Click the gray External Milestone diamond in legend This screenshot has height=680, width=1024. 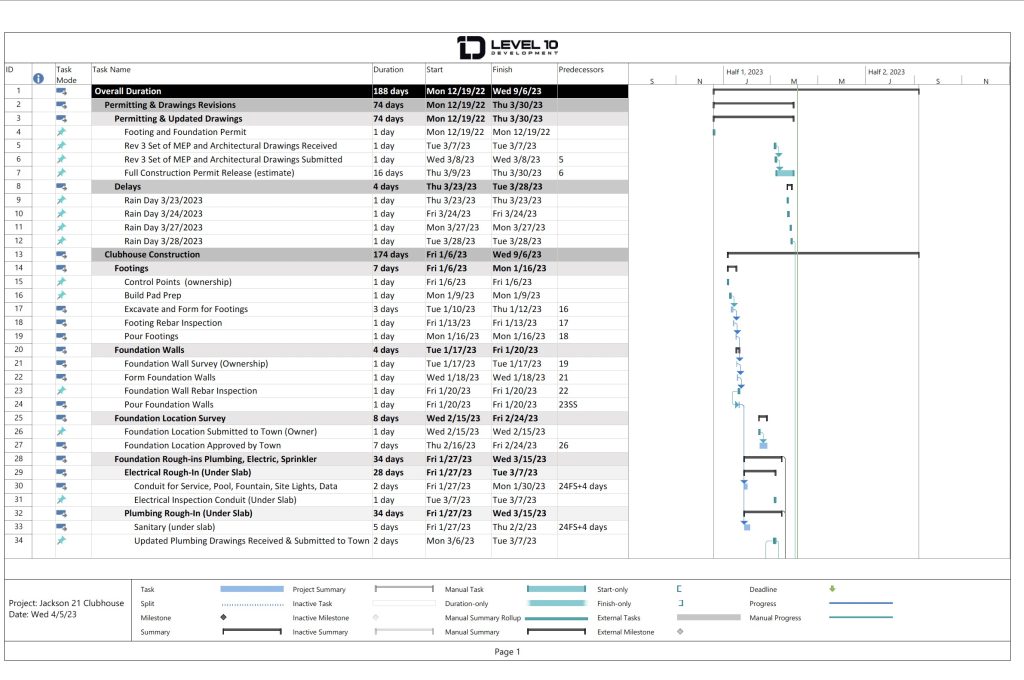click(x=680, y=631)
